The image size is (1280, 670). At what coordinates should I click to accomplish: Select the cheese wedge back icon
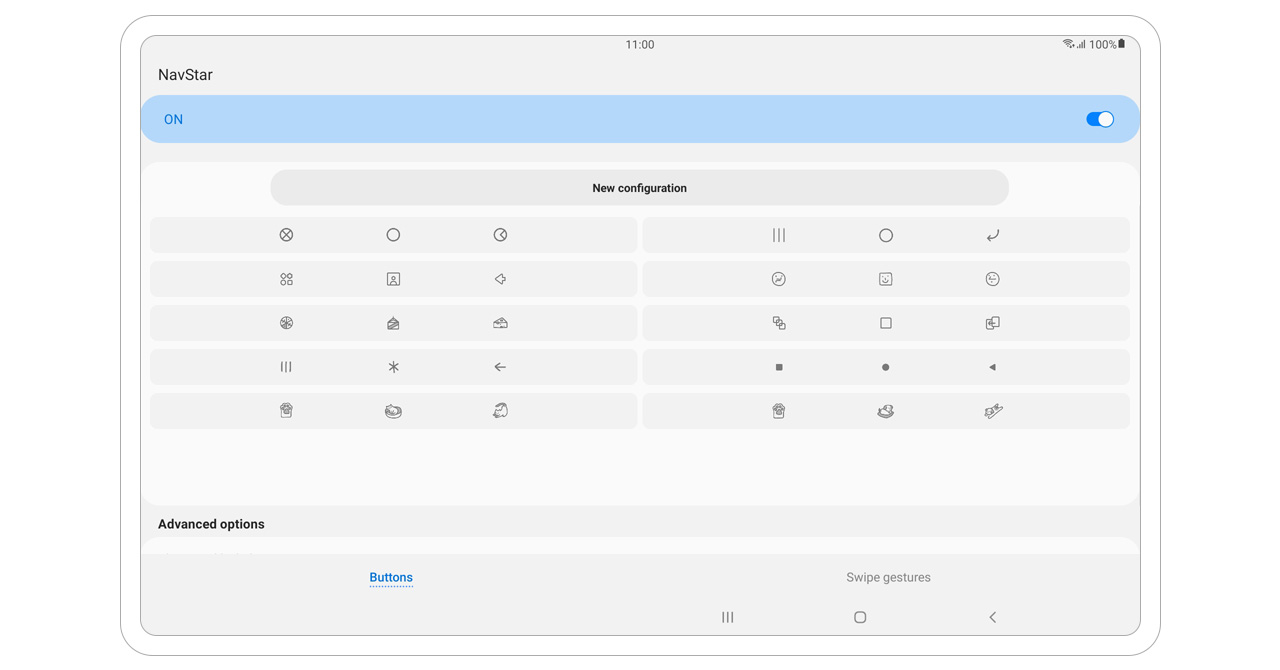[500, 323]
